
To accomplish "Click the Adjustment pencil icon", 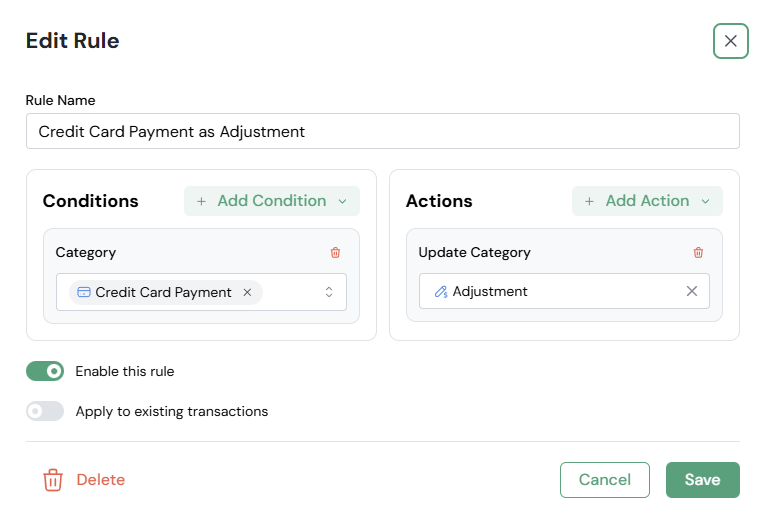I will pyautogui.click(x=441, y=291).
